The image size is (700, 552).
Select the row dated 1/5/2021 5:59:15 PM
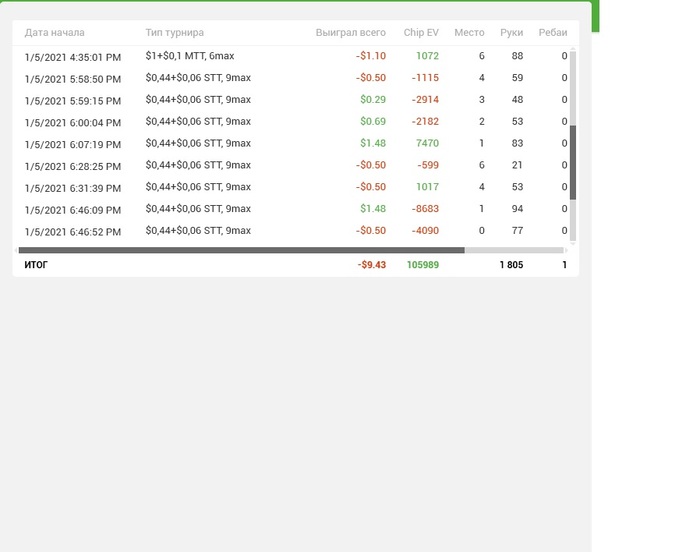(x=291, y=100)
